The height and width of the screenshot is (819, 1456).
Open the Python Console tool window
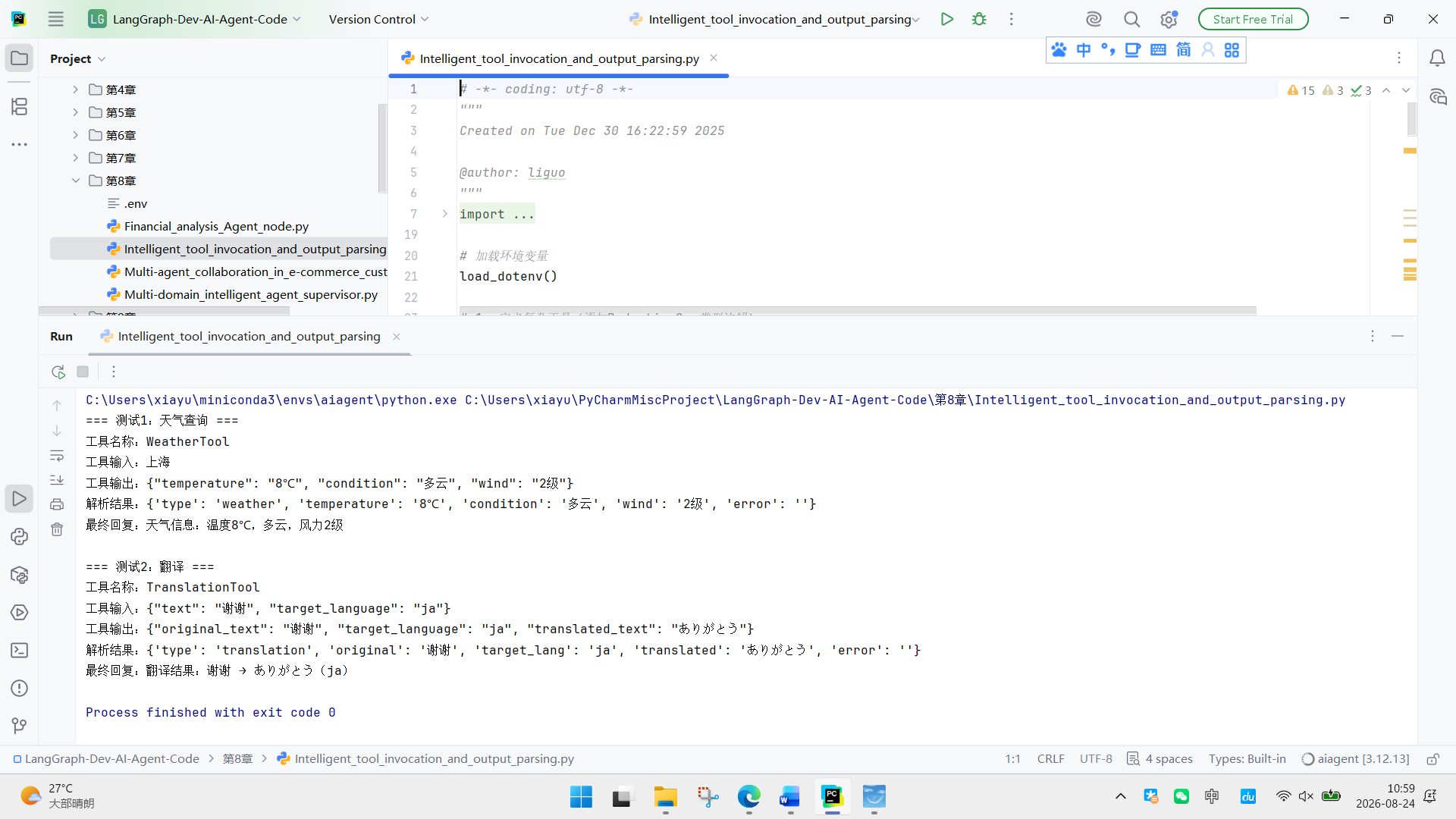pos(20,537)
